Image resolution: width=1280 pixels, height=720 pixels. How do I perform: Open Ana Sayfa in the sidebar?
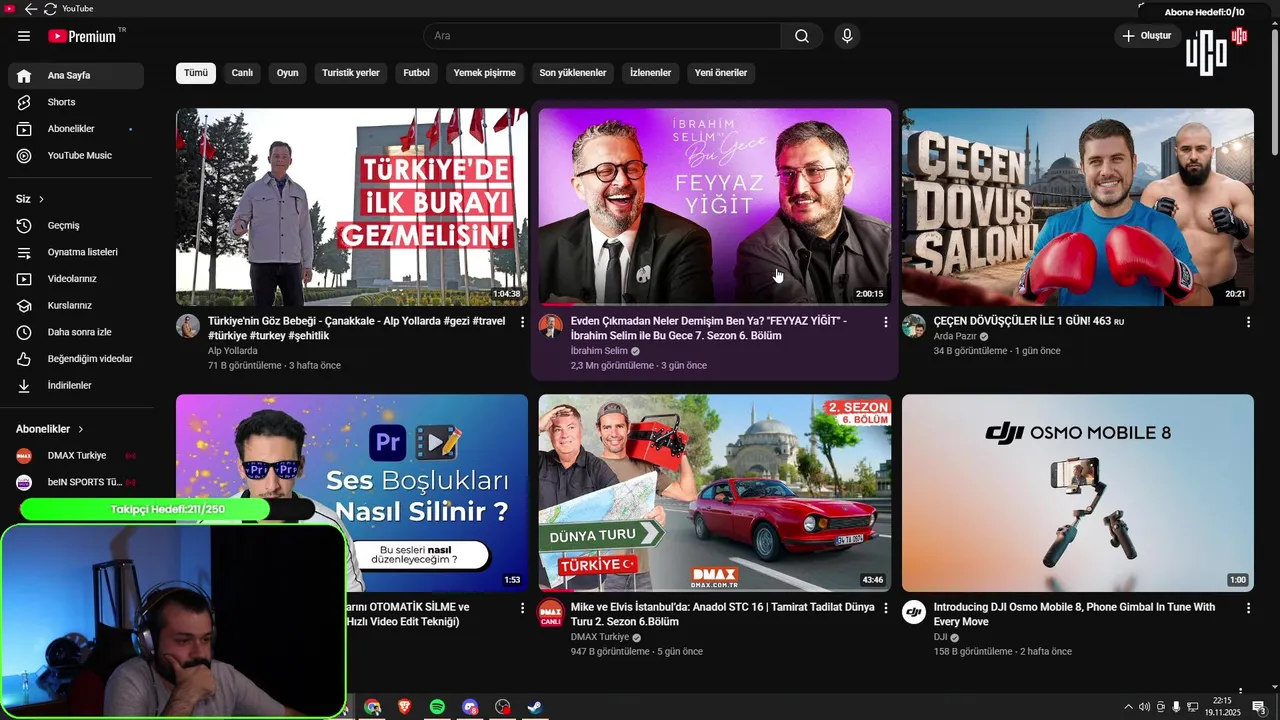76,75
